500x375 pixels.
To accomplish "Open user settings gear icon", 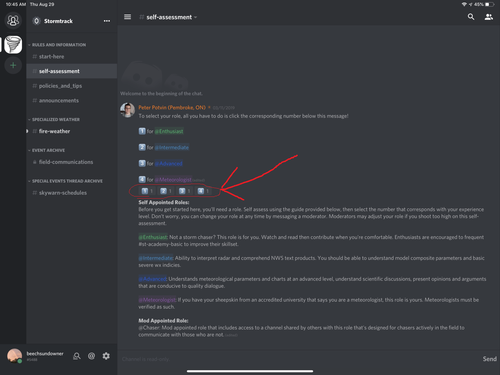I will (106, 356).
